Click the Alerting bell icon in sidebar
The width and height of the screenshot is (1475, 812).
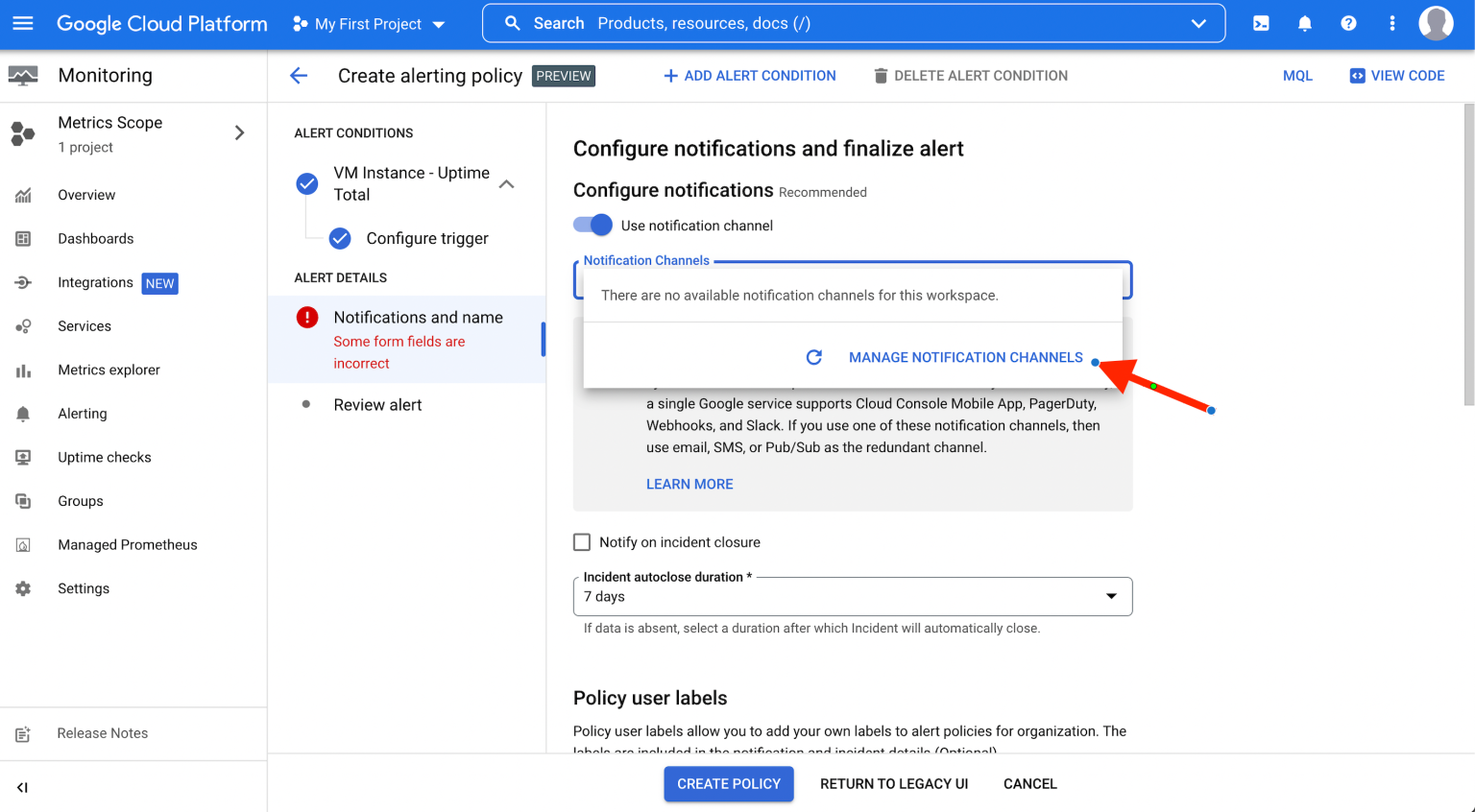[23, 414]
